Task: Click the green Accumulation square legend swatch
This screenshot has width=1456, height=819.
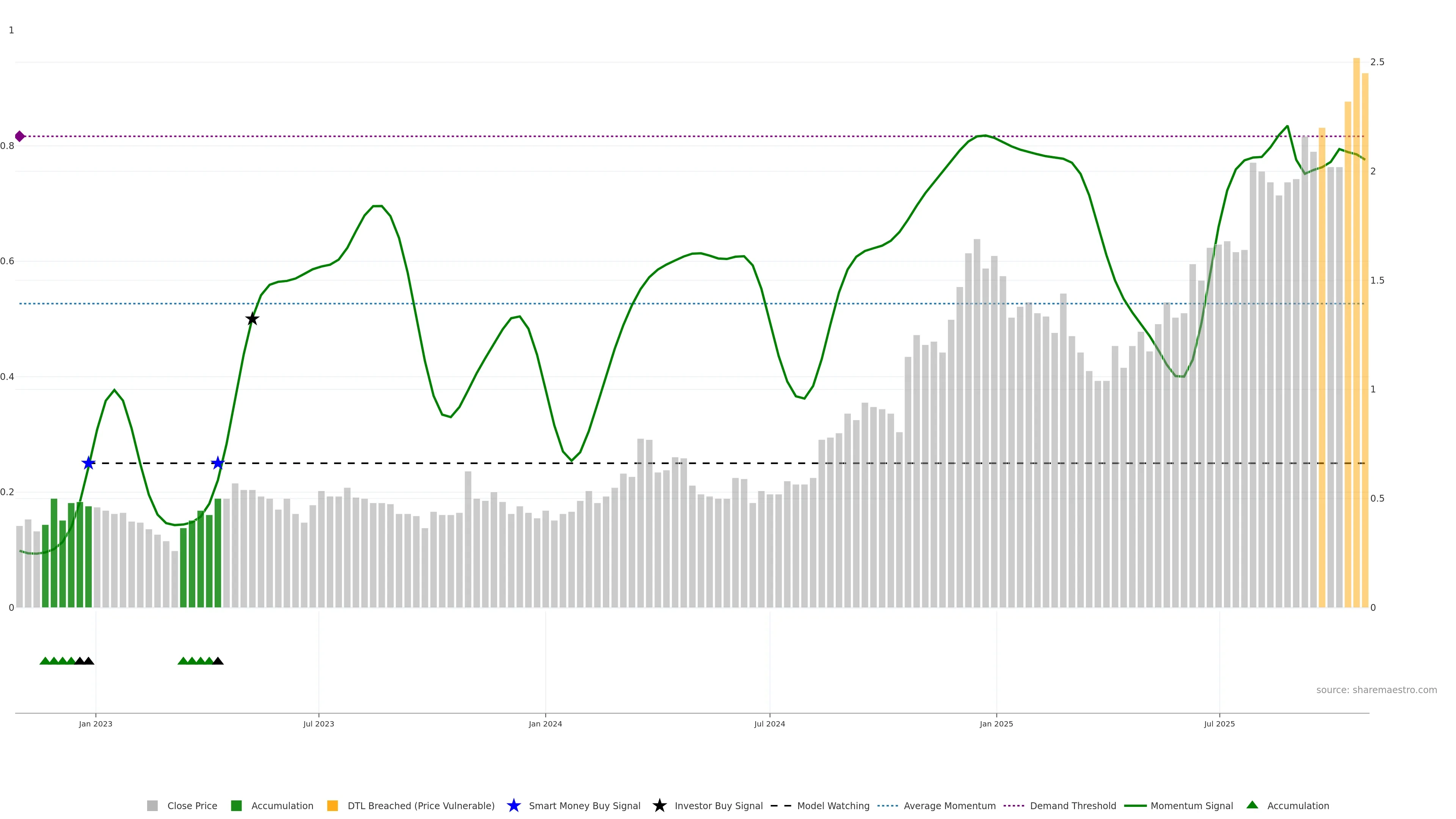Action: tap(236, 806)
